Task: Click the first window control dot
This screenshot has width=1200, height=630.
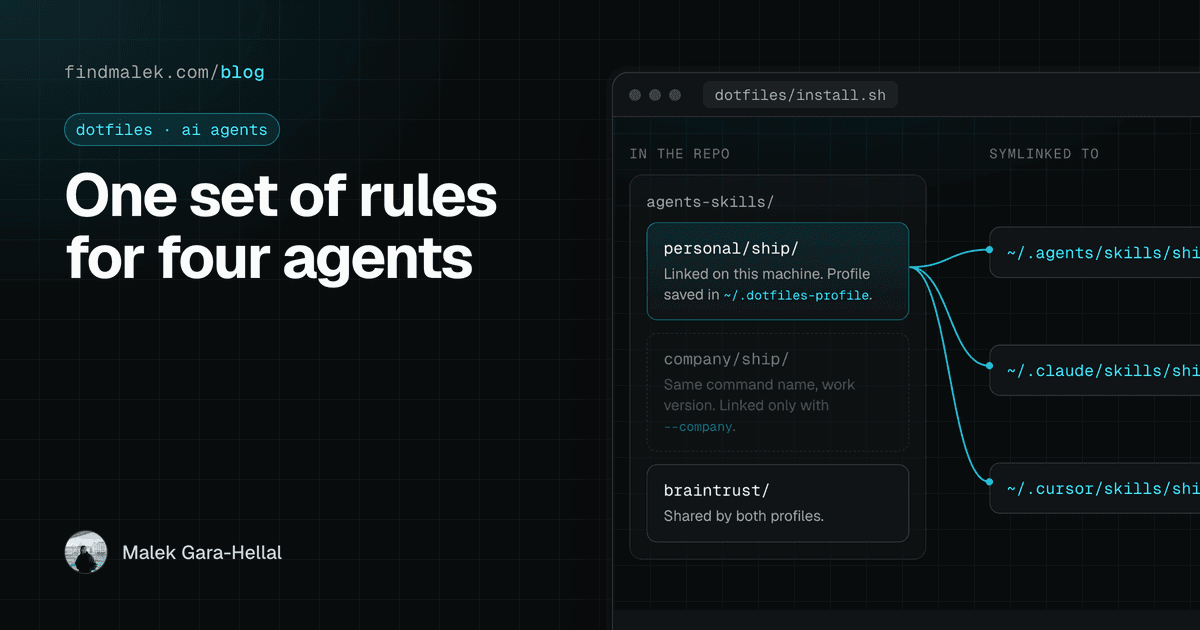Action: [635, 96]
